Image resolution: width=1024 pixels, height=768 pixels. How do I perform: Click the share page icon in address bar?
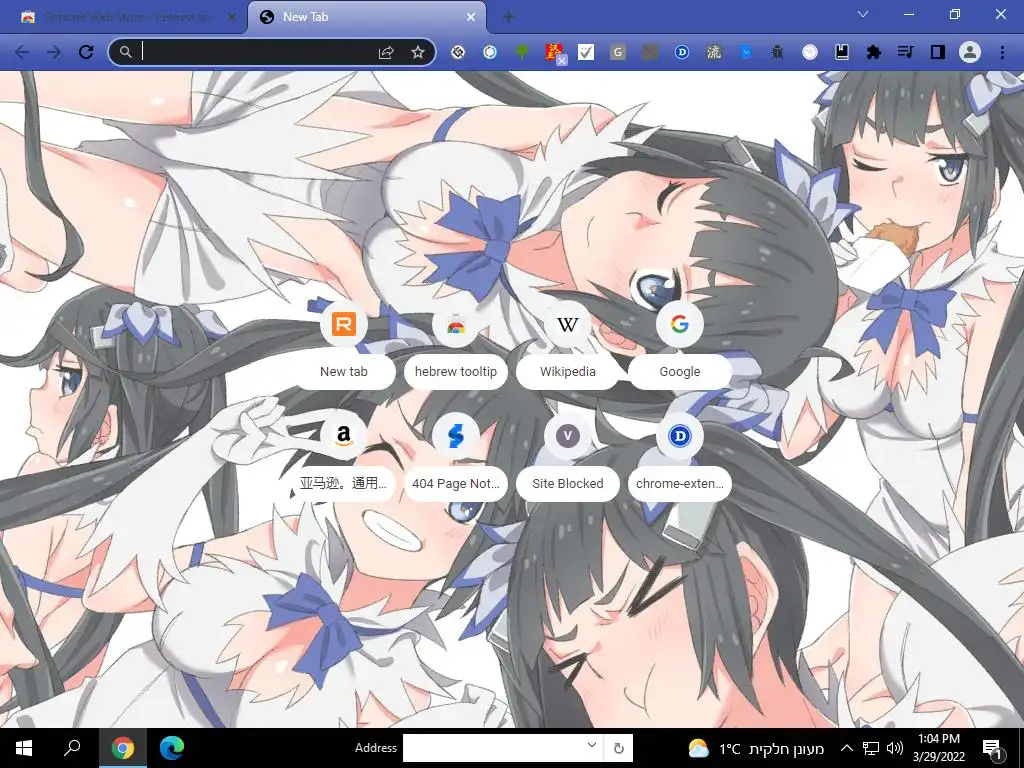[386, 52]
